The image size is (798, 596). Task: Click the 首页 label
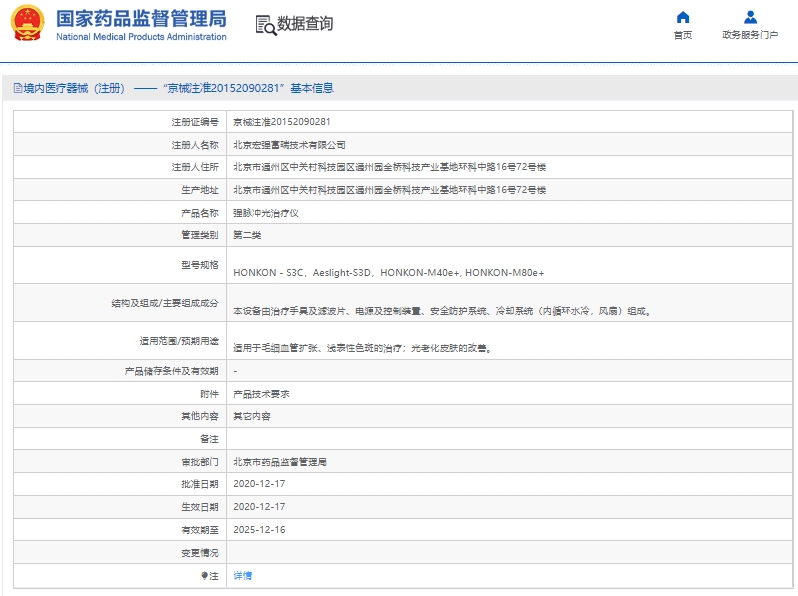682,35
